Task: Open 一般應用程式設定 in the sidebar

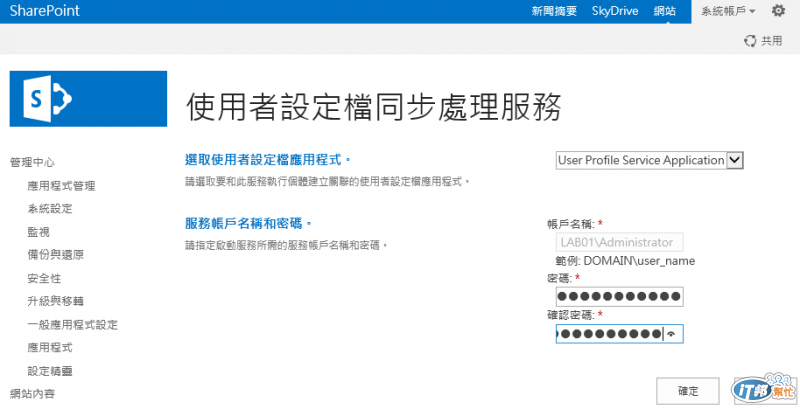Action: point(72,325)
